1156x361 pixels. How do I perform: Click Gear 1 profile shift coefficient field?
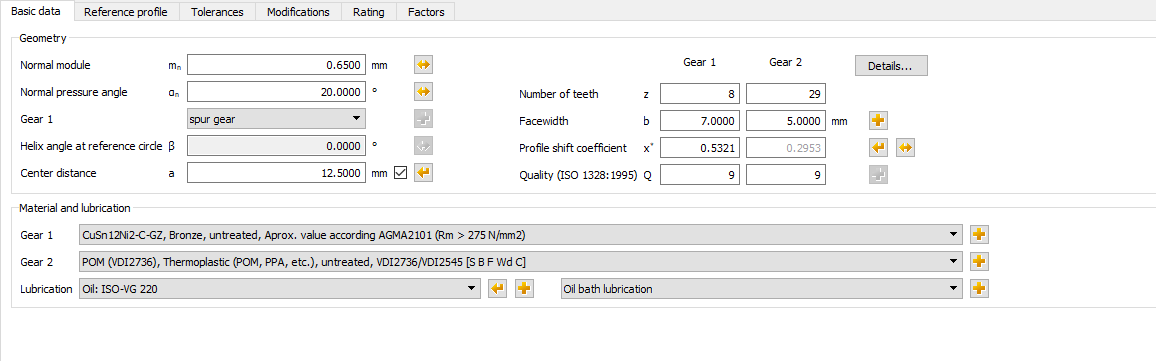click(700, 147)
